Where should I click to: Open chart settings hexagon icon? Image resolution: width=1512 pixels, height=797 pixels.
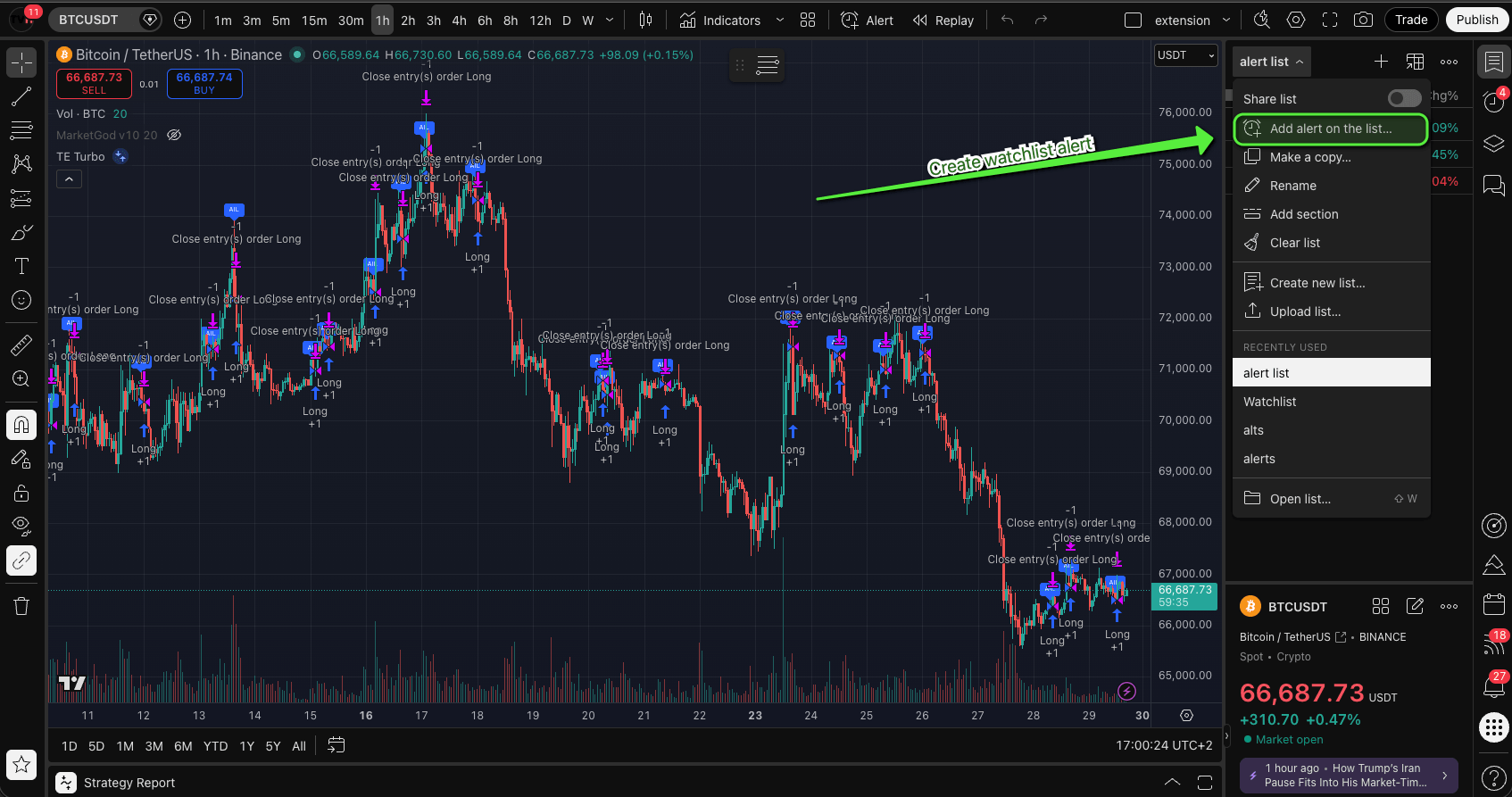click(x=1296, y=20)
